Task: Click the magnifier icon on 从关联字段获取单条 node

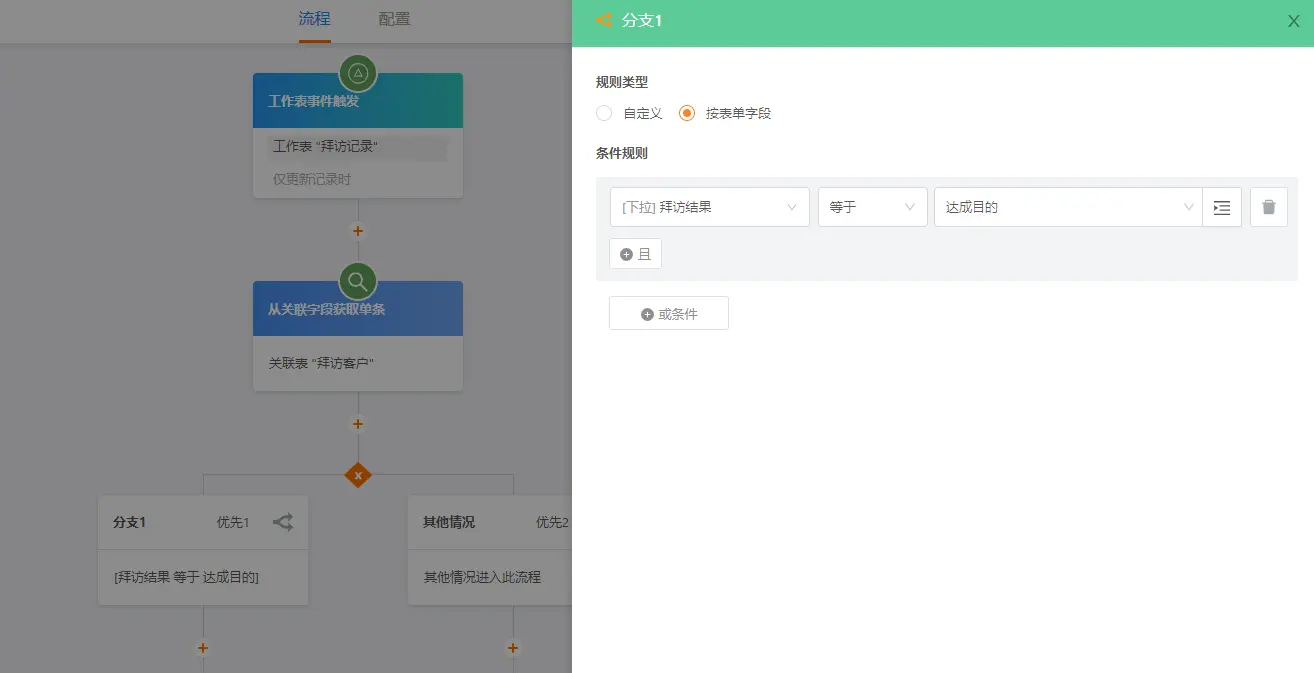Action: coord(358,281)
